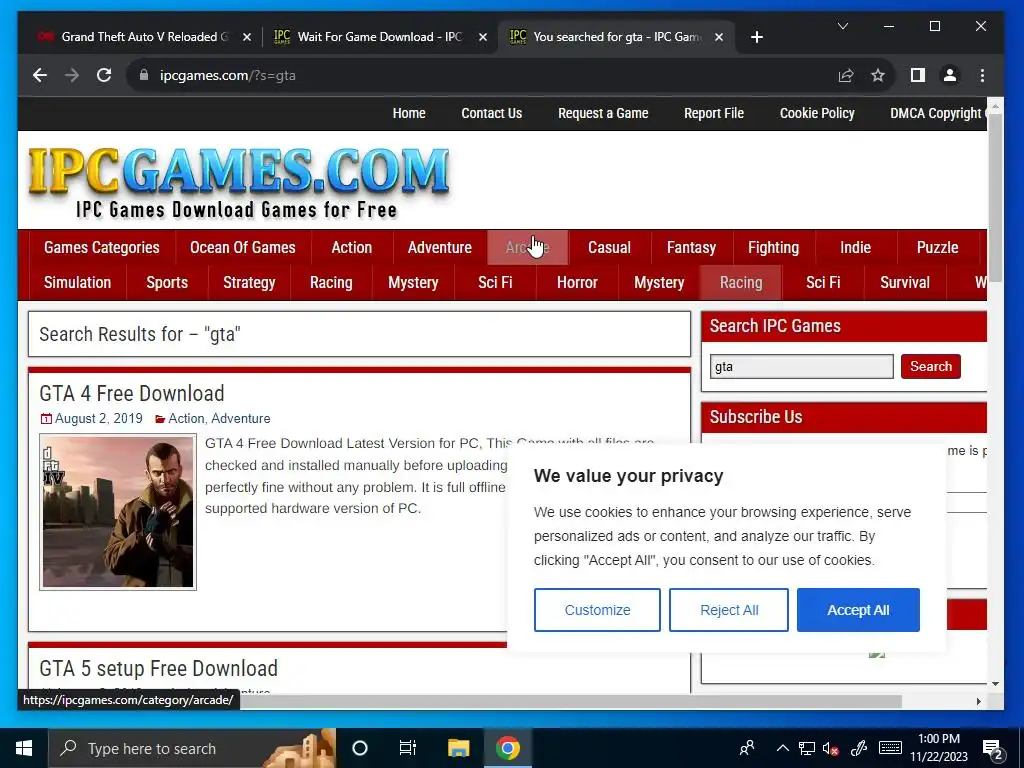Screen dimensions: 1024x768
Task: Click the Action tag under GTA 4
Action: click(186, 419)
